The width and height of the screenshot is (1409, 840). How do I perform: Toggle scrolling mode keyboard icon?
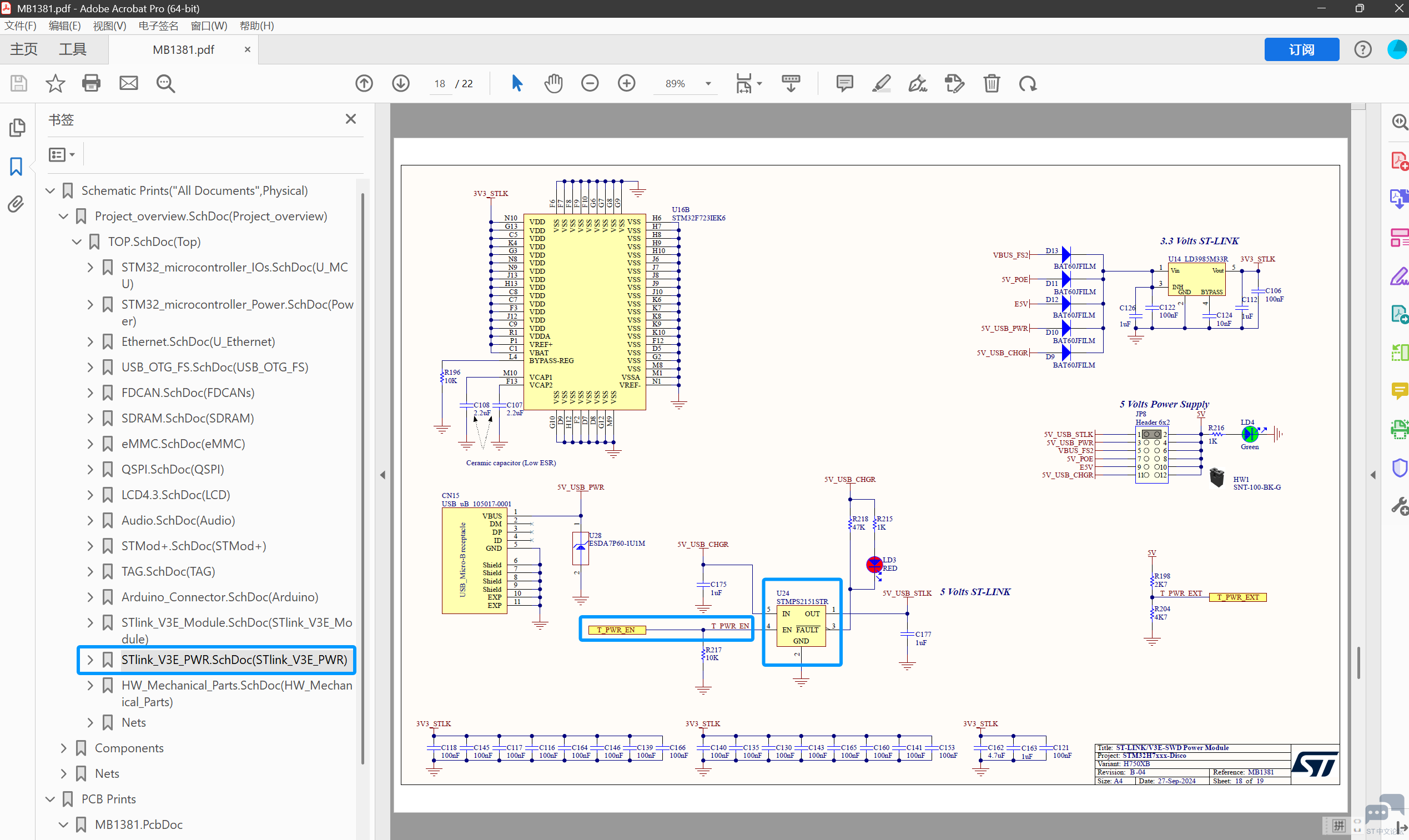791,84
